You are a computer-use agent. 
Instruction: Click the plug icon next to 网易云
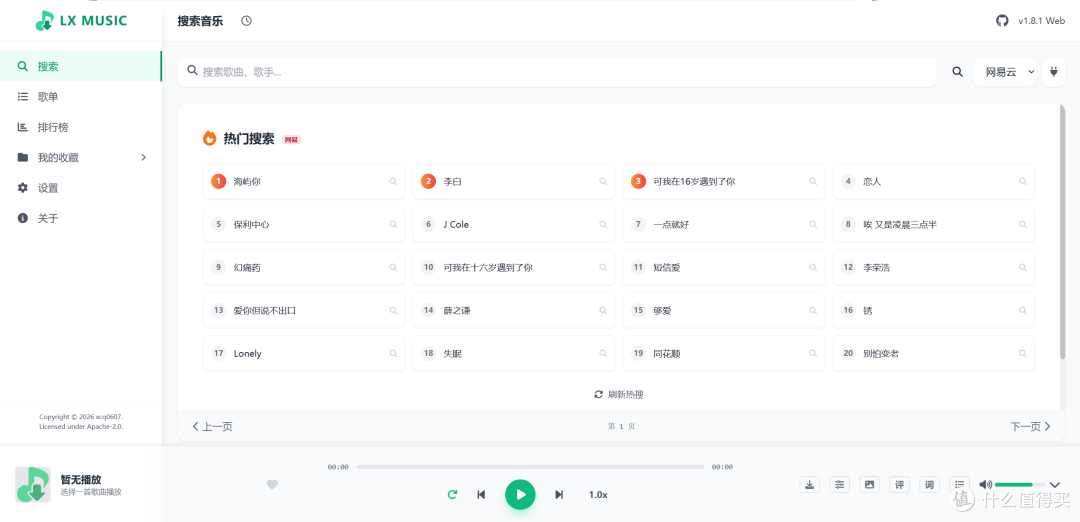click(x=1053, y=72)
